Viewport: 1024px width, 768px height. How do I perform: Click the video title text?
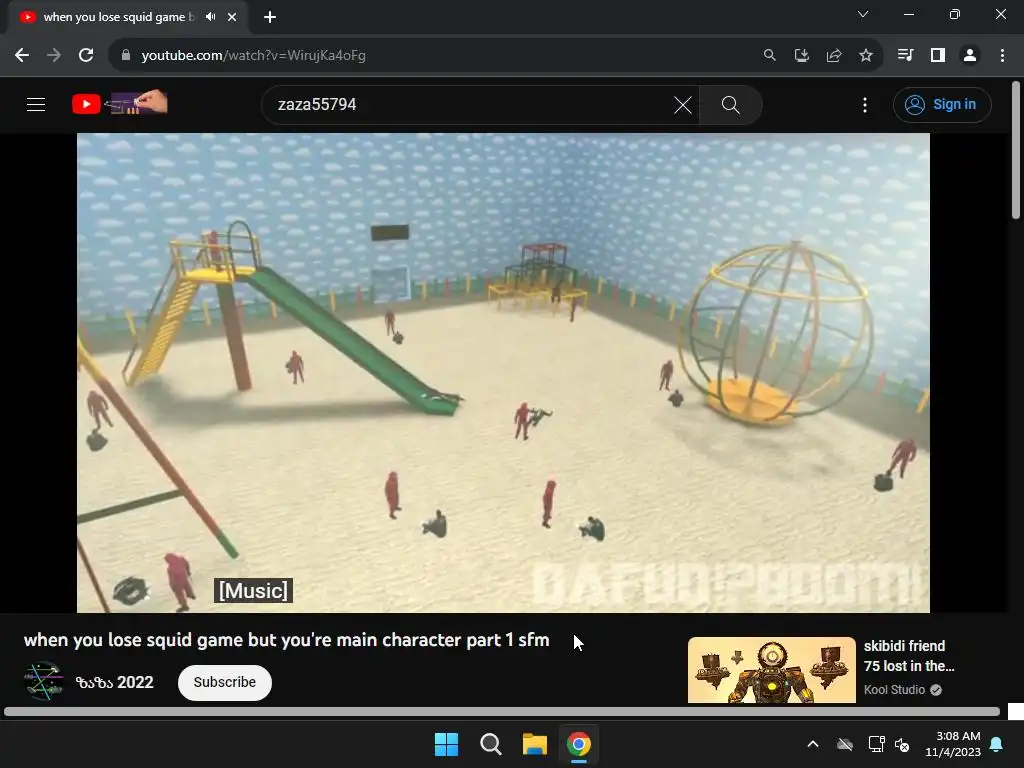coord(286,640)
